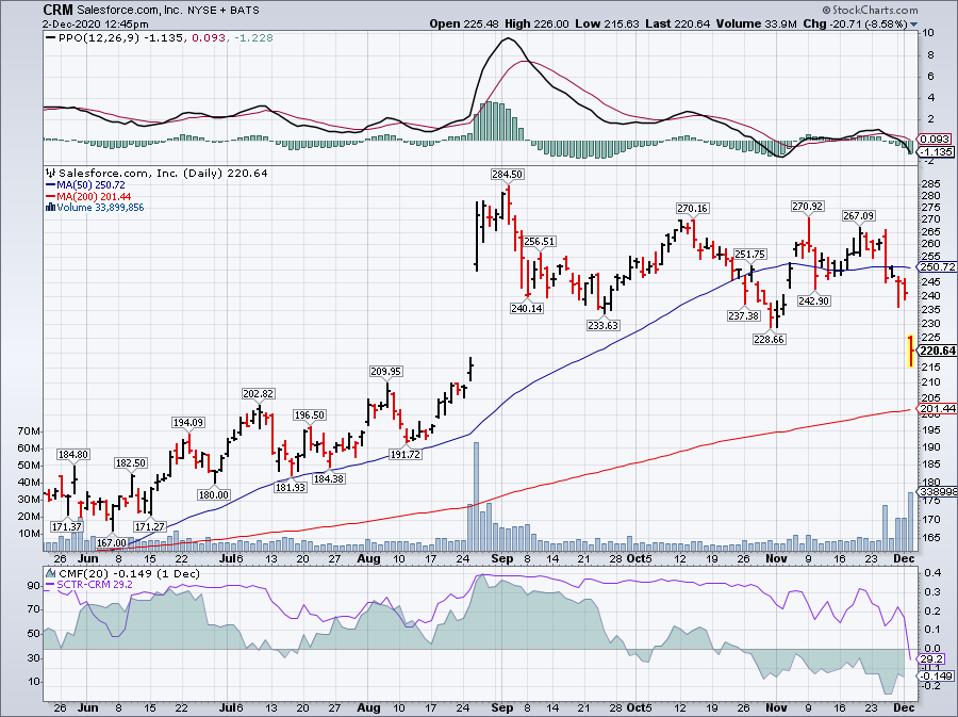Viewport: 958px width, 717px height.
Task: Click the MA(200) 201.44 legend entry
Action: (89, 197)
